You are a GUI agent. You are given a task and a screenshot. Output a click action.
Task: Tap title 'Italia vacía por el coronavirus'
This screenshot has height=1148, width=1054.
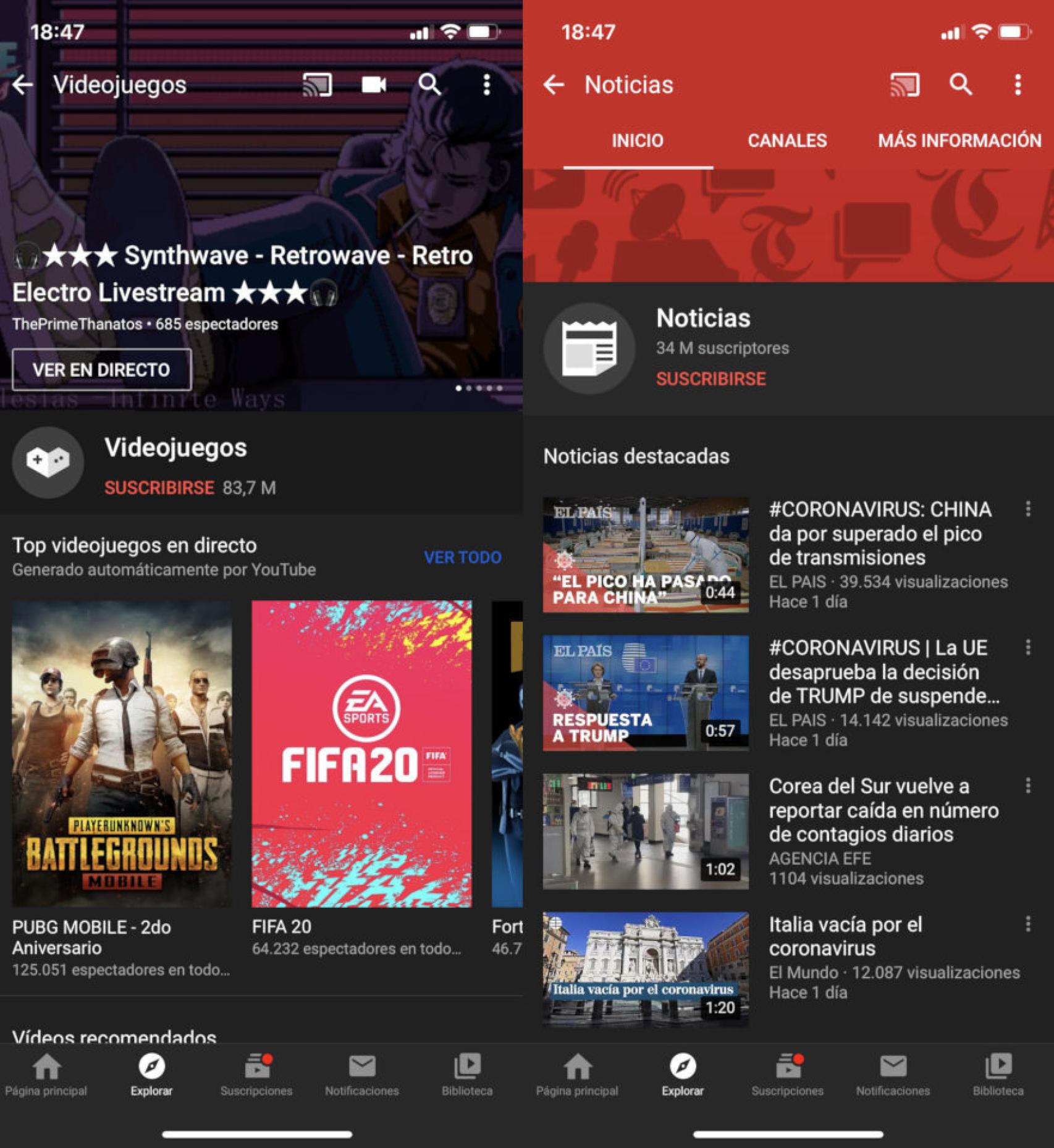click(845, 936)
